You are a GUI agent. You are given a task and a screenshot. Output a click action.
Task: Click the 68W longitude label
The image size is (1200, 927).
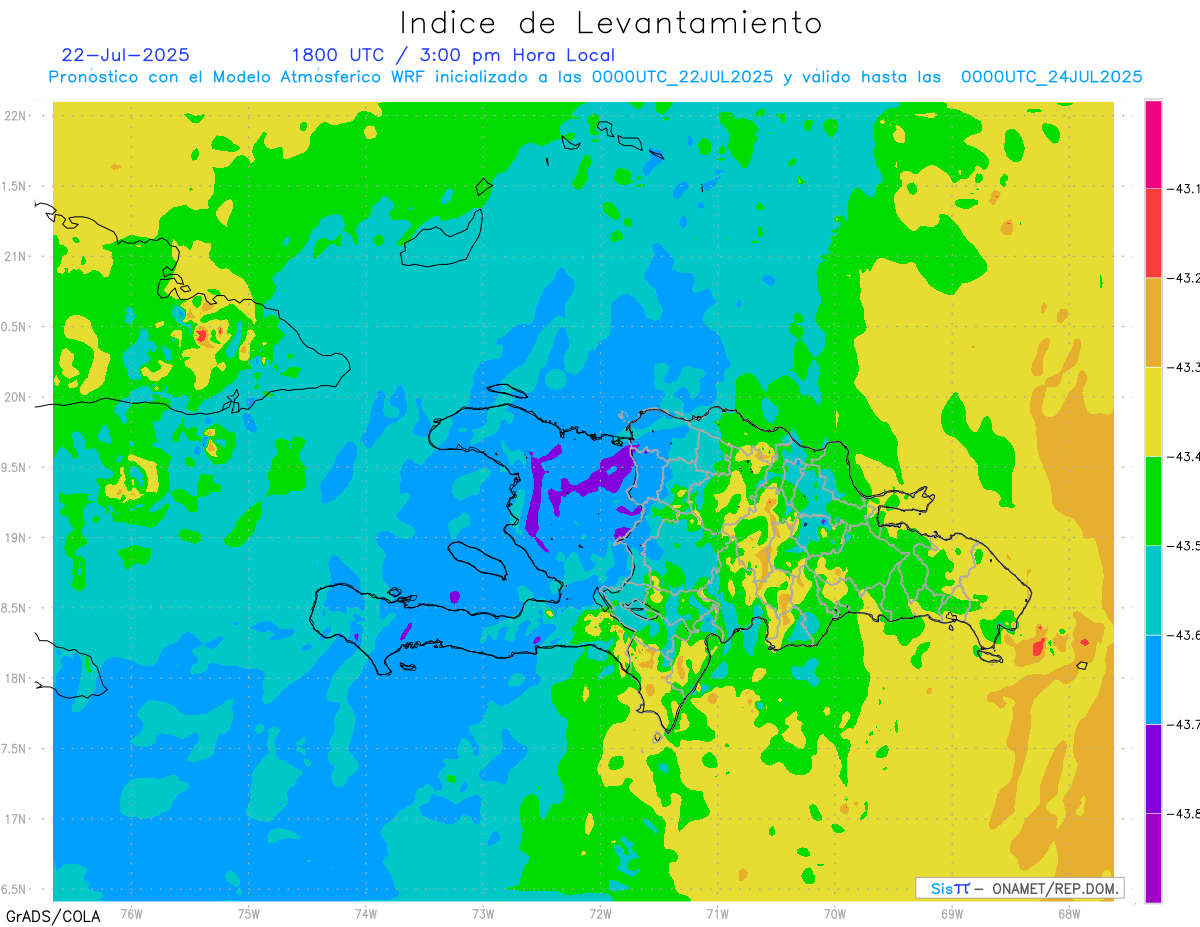click(1069, 913)
